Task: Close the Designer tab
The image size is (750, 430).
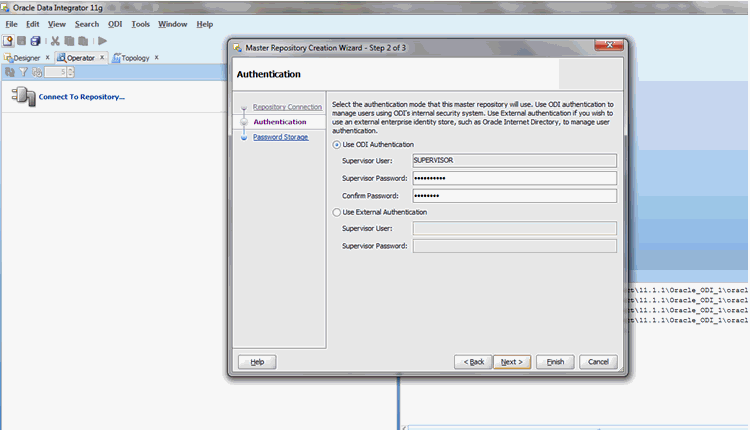Action: (47, 57)
